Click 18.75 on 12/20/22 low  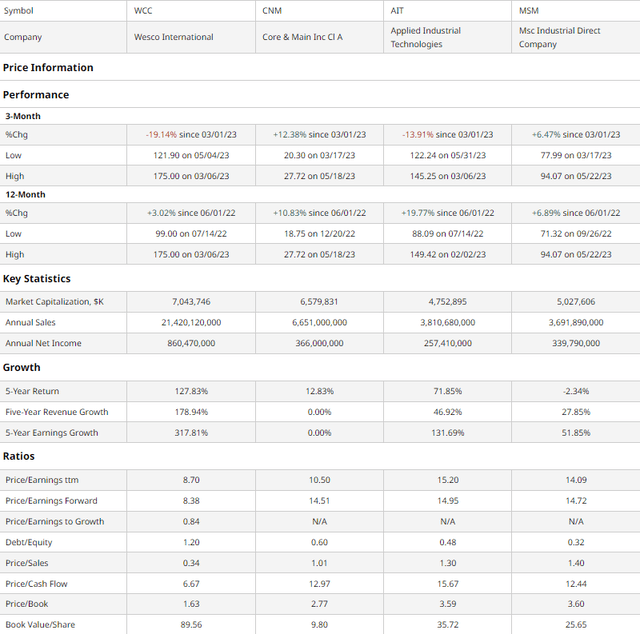tap(320, 234)
